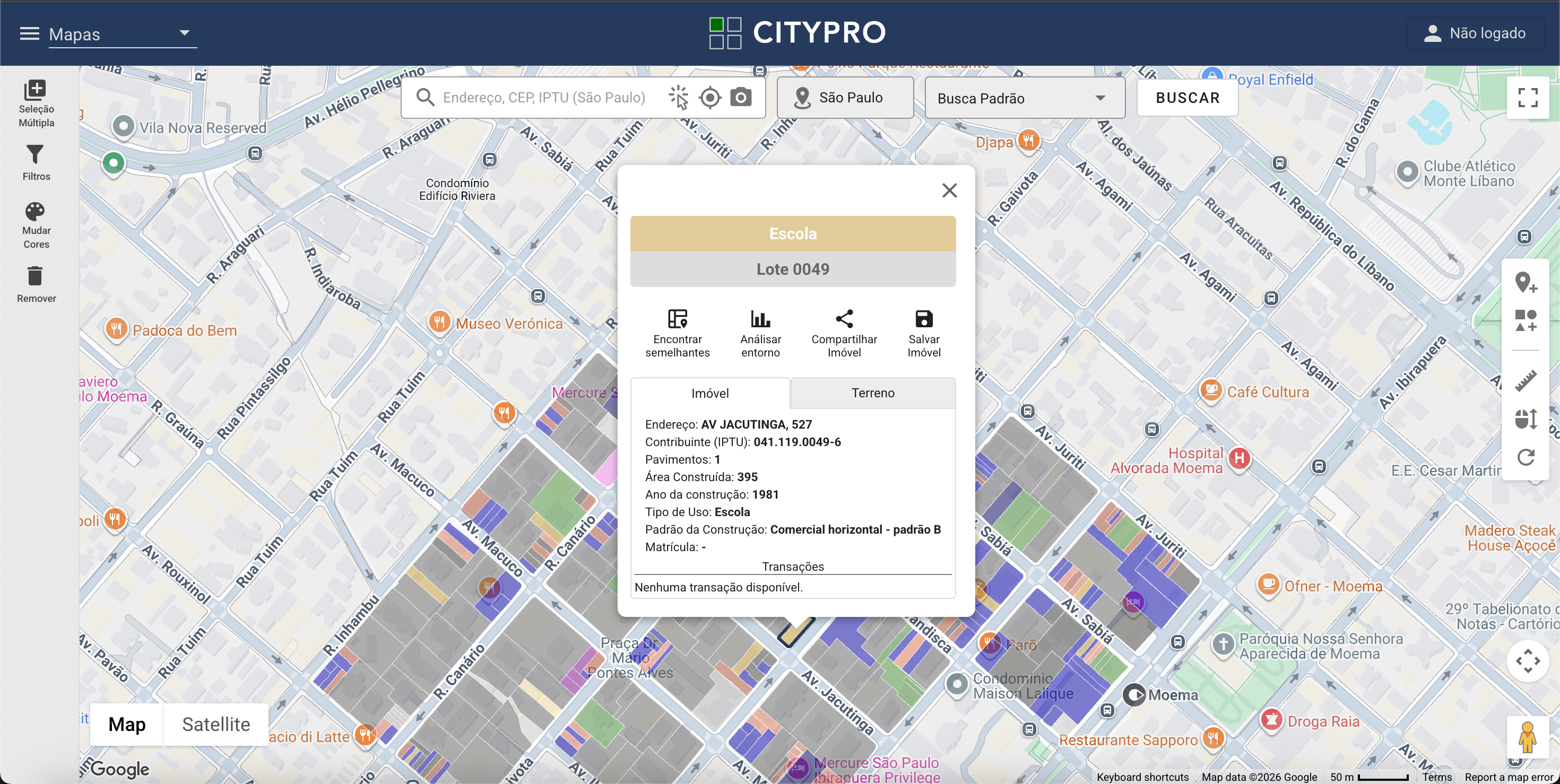Click the Condomínio Maison Lalique marker
Viewport: 1560px width, 784px height.
pos(957,685)
